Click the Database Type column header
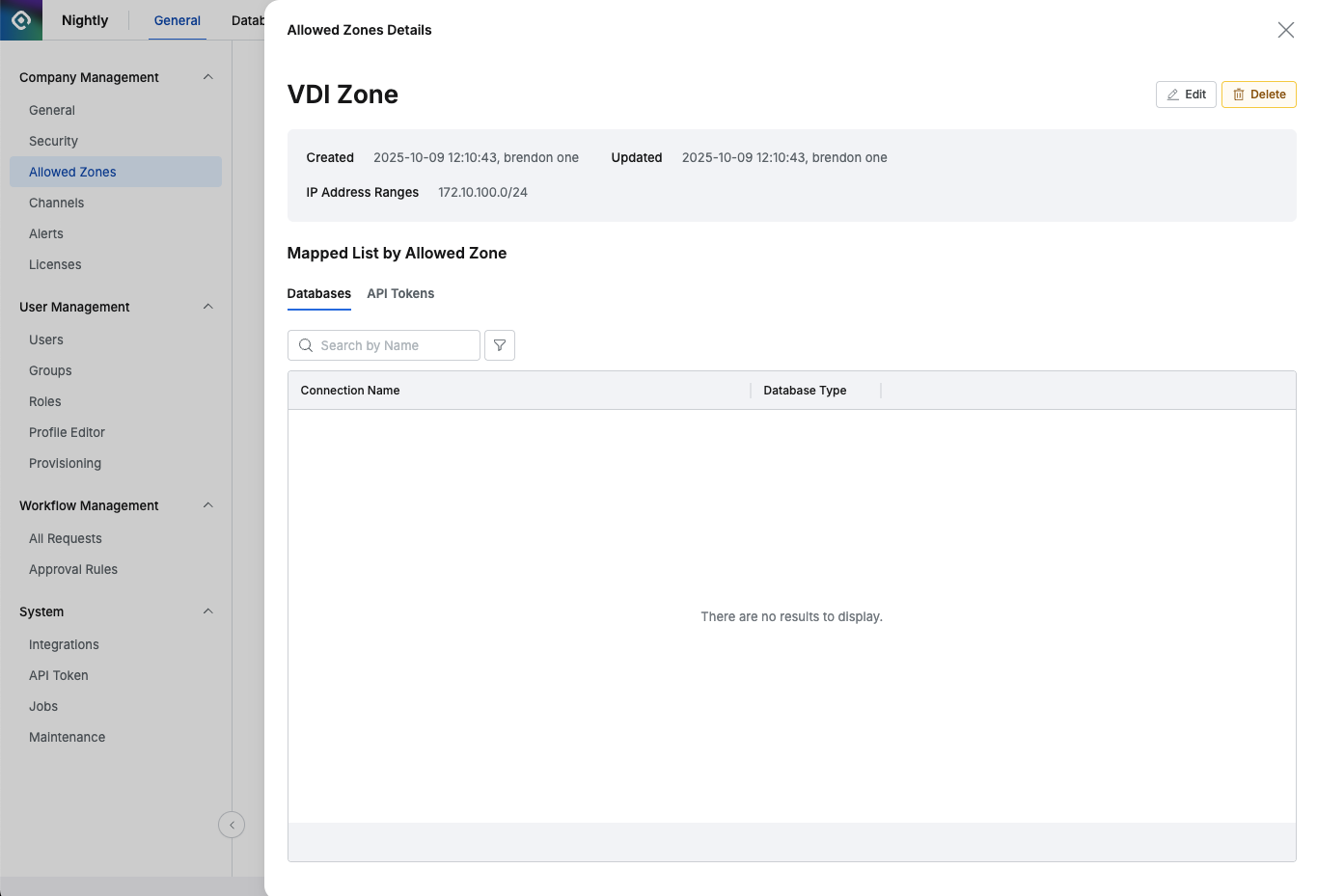1317x896 pixels. [805, 391]
